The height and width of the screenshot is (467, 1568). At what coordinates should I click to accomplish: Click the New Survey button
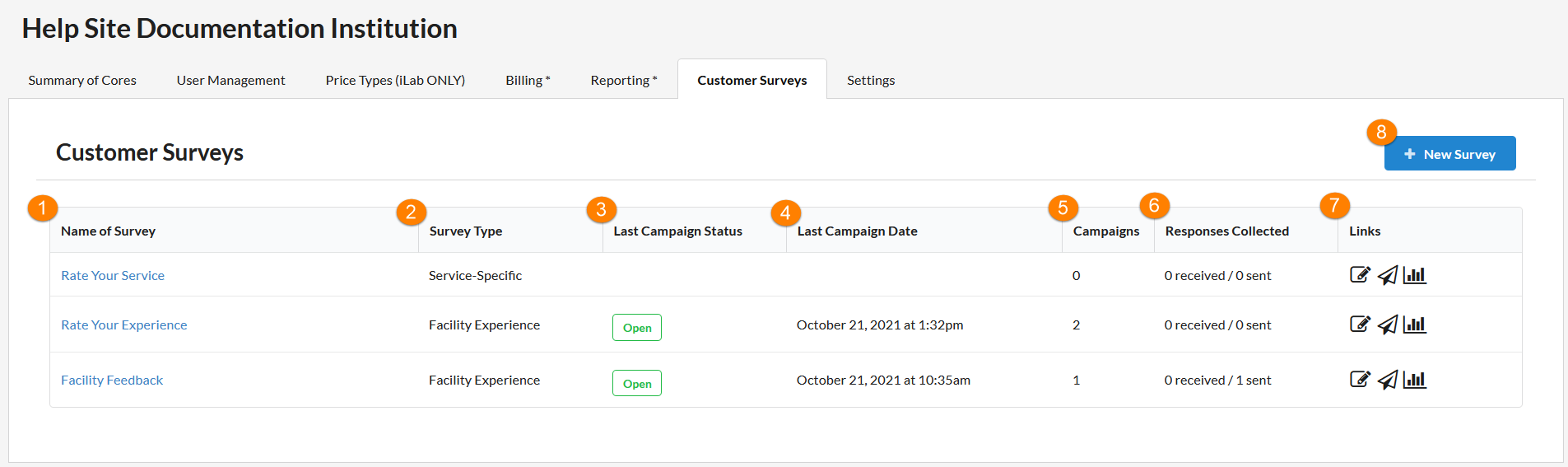click(1449, 154)
